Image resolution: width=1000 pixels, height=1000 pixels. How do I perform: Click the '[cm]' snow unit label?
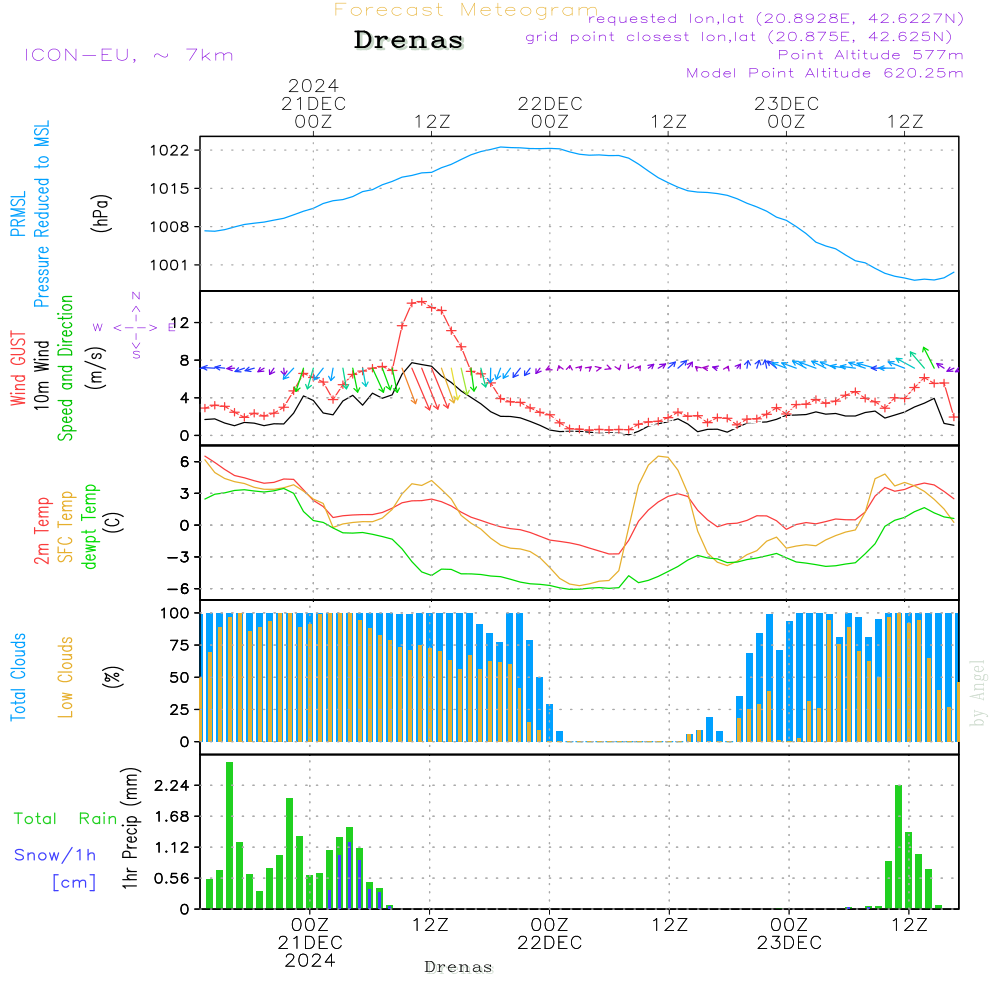[74, 883]
